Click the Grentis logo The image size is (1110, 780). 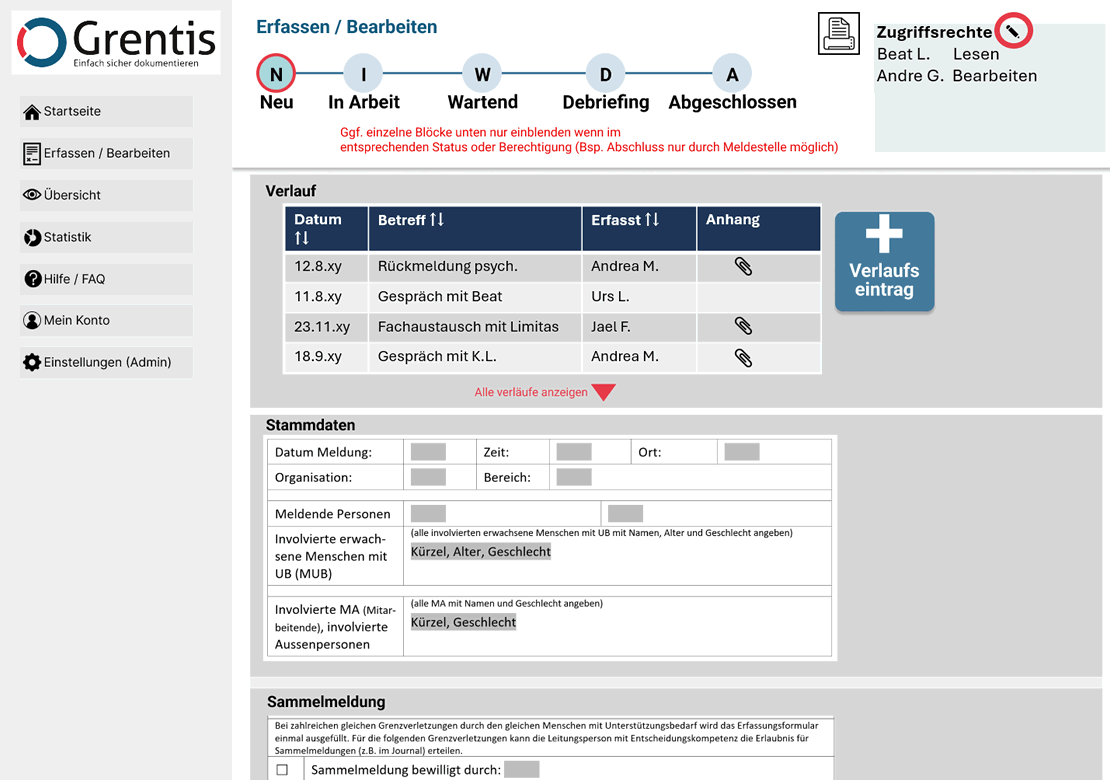tap(116, 42)
